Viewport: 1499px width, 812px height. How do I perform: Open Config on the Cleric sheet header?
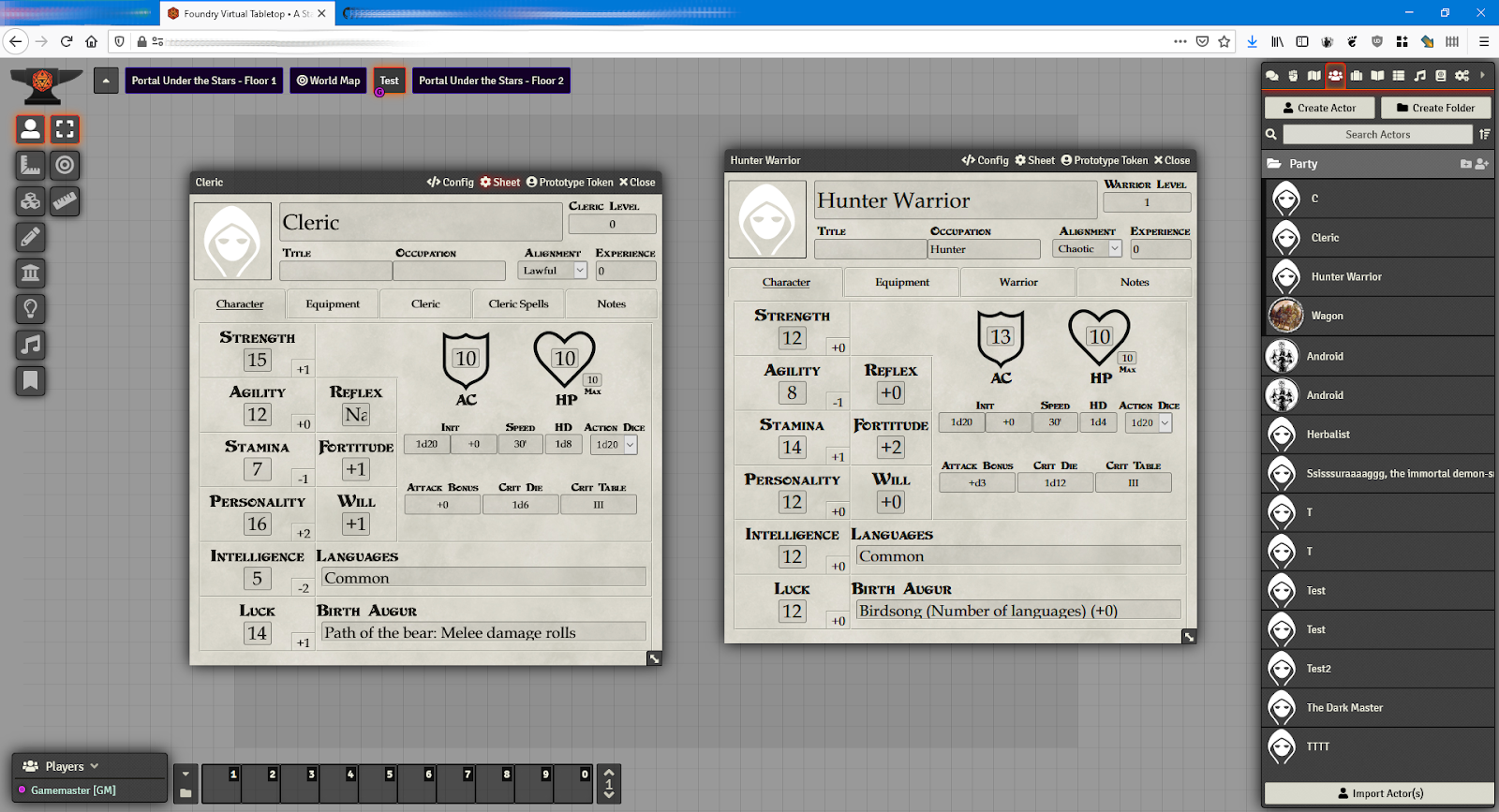coord(451,183)
